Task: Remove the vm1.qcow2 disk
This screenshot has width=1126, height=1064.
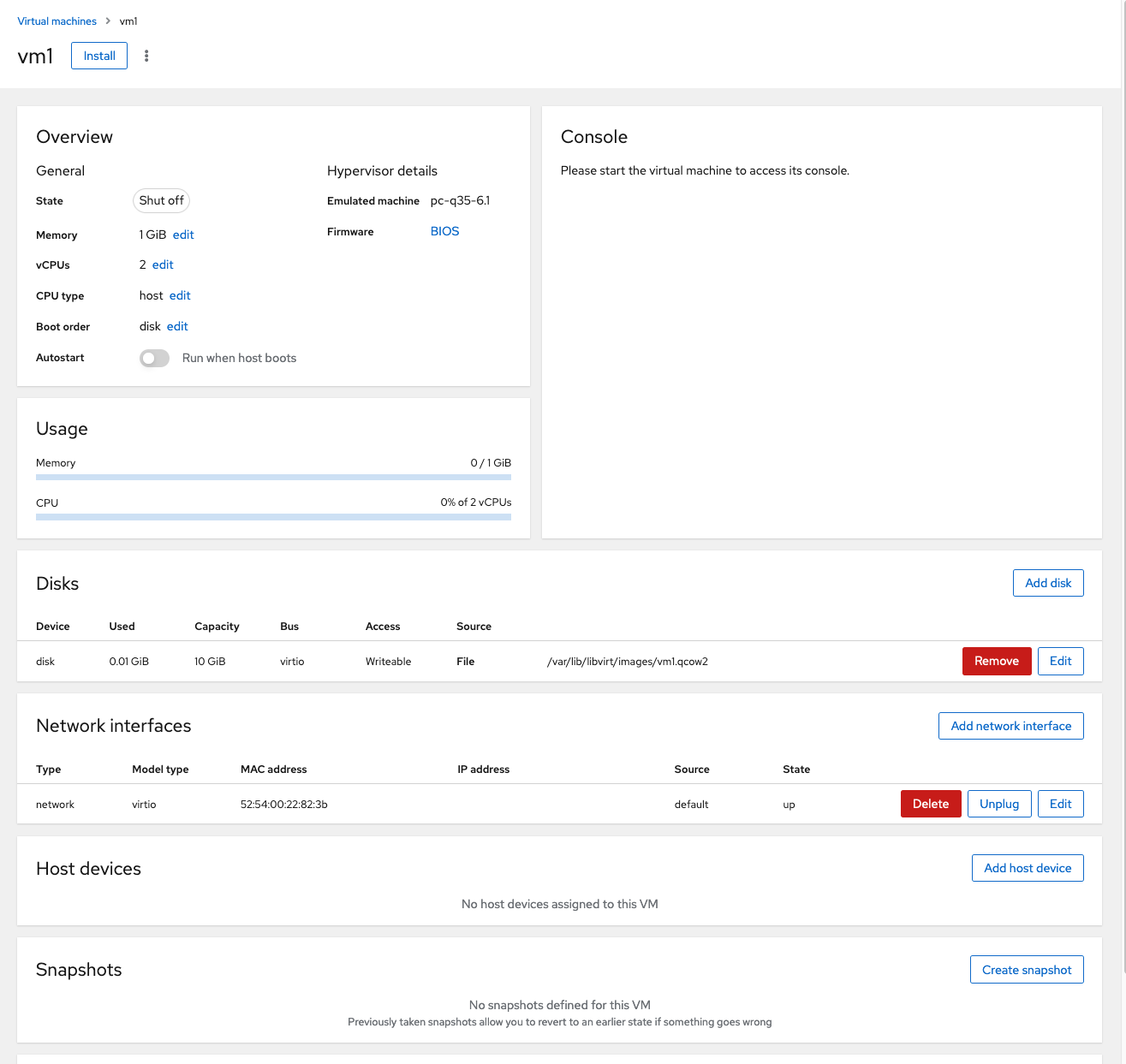Action: pos(997,661)
